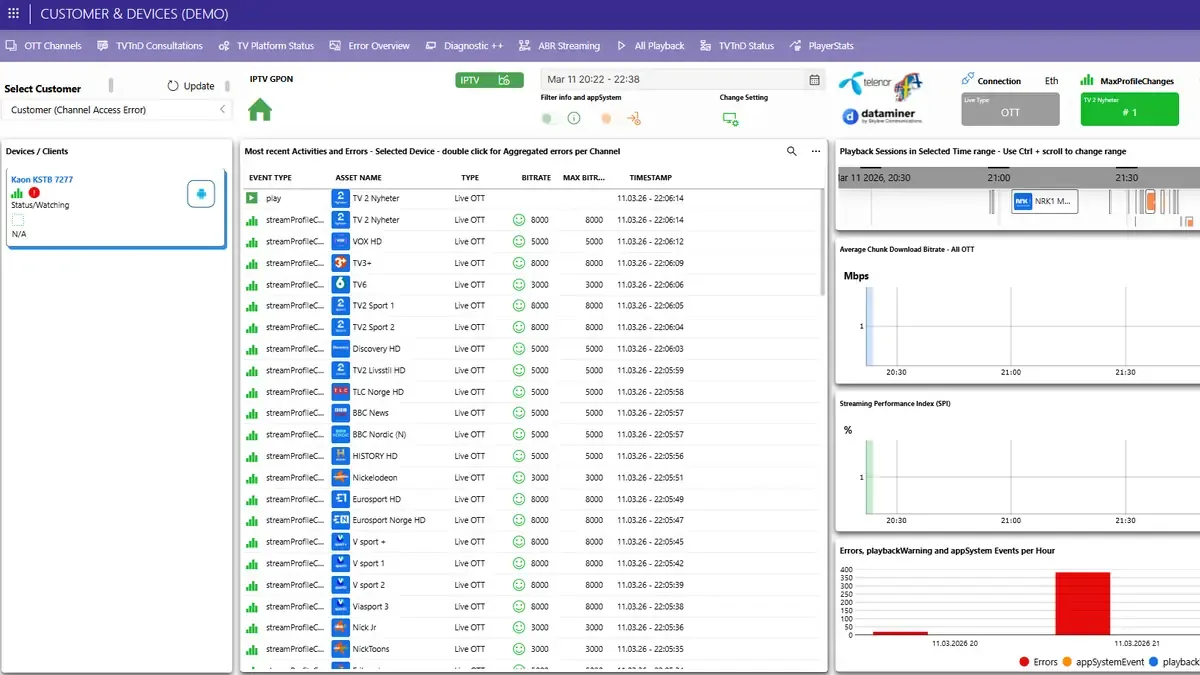
Task: Click the V sport + channel logo
Action: 340,542
